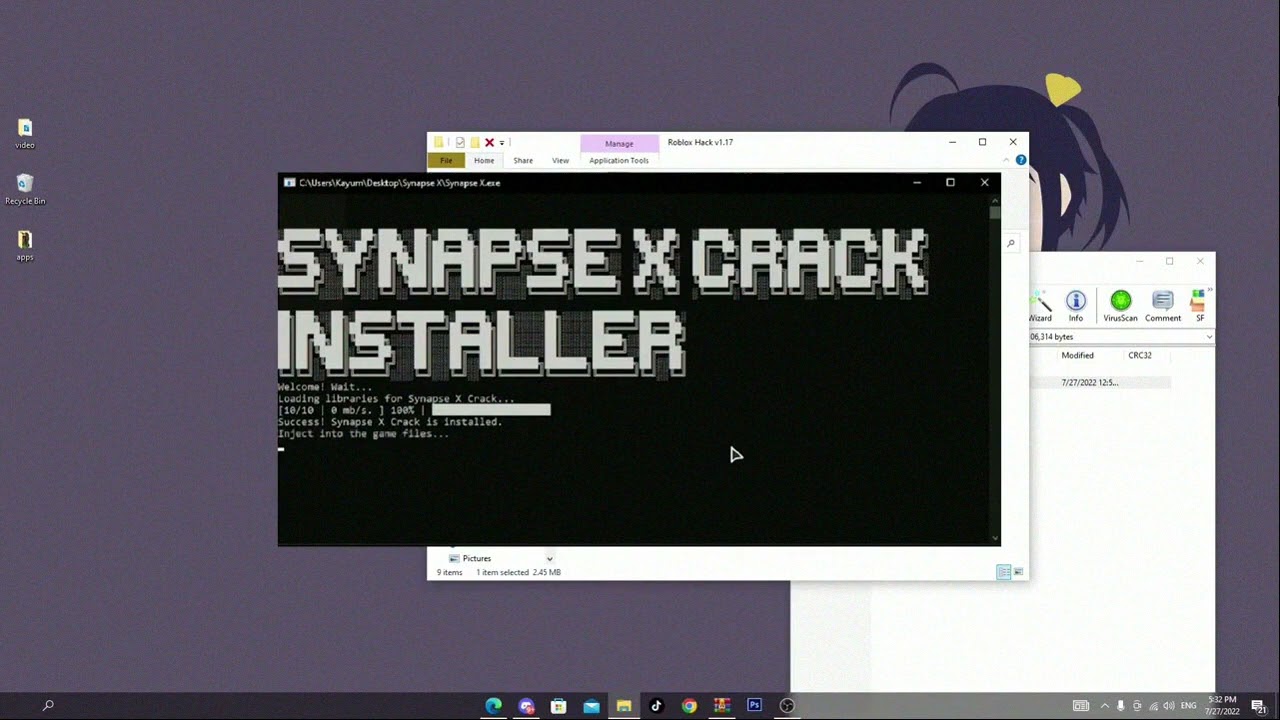Viewport: 1280px width, 720px height.
Task: Click the console window system icon
Action: [x=289, y=183]
